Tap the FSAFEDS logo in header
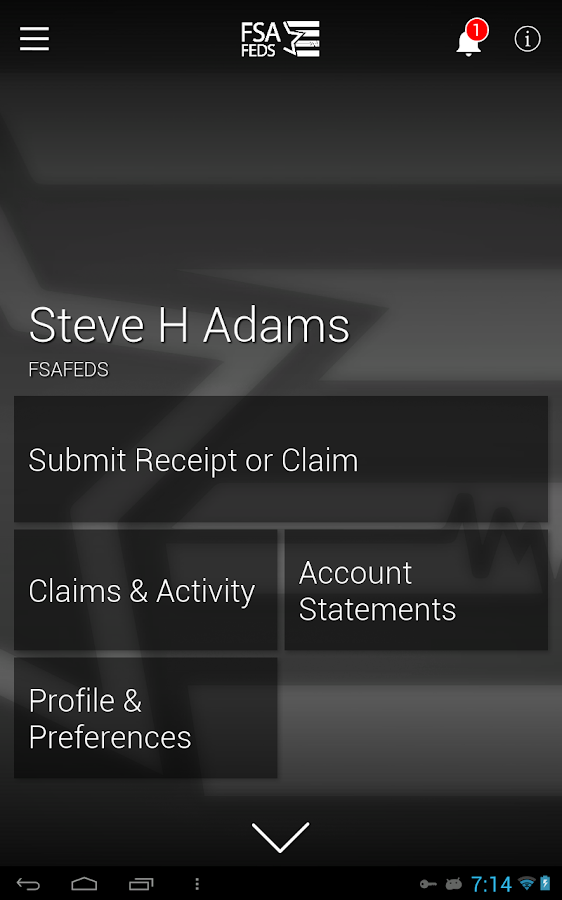 pyautogui.click(x=280, y=38)
